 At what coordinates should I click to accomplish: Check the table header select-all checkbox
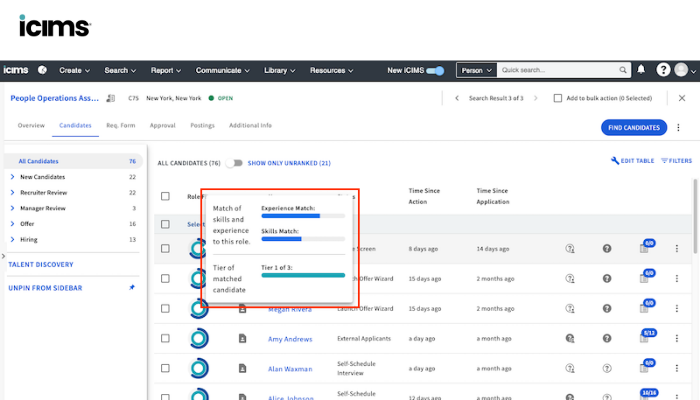(x=165, y=196)
